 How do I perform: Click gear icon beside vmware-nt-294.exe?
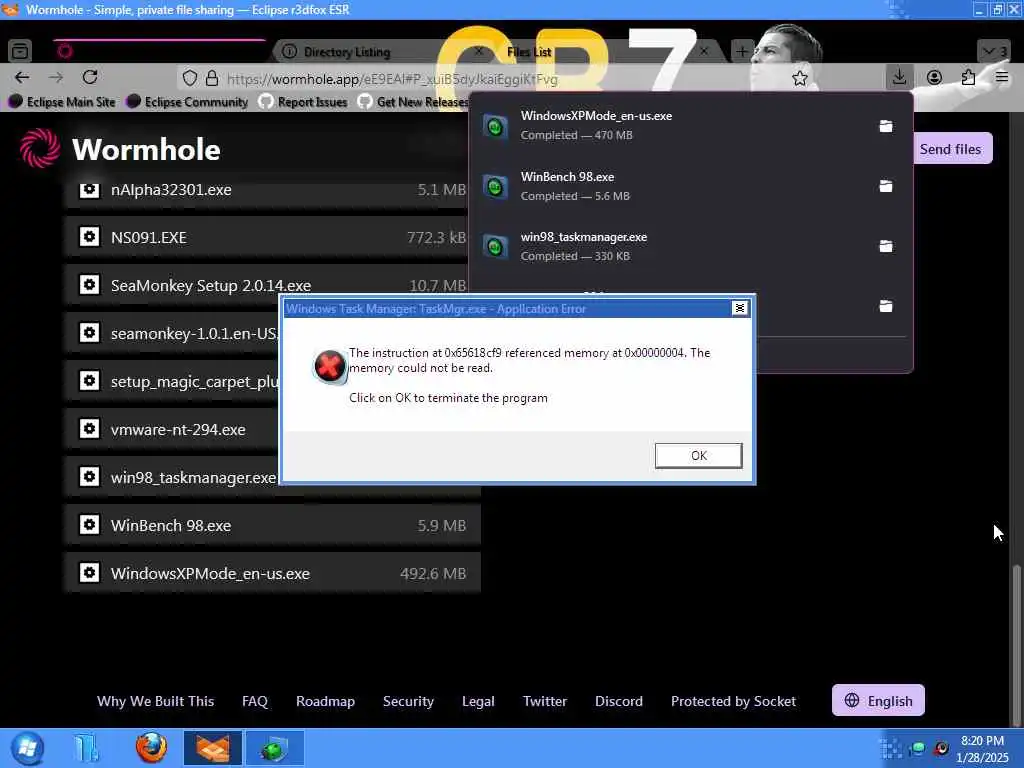(89, 428)
